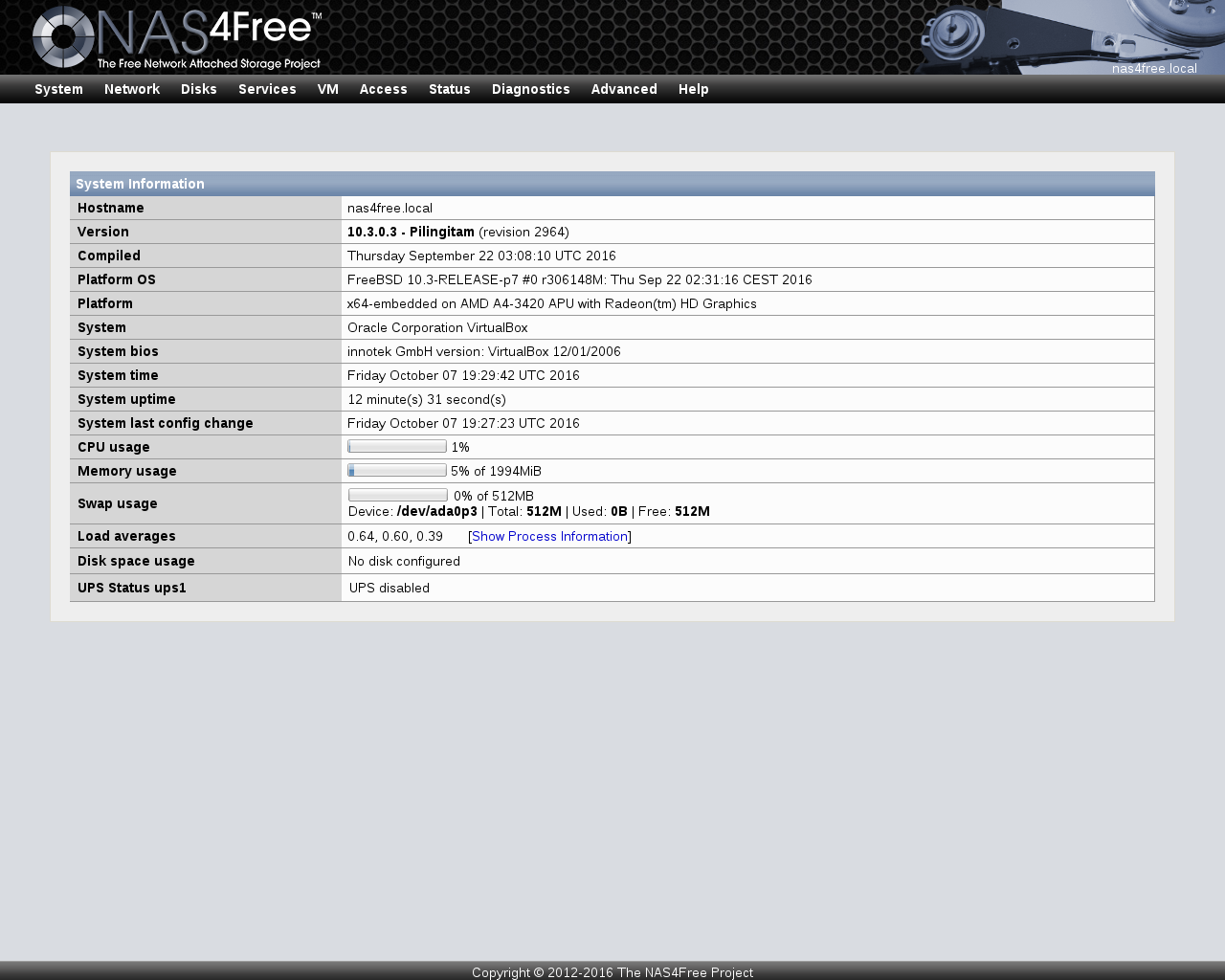This screenshot has width=1225, height=980.
Task: Open the Network menu
Action: pyautogui.click(x=132, y=89)
